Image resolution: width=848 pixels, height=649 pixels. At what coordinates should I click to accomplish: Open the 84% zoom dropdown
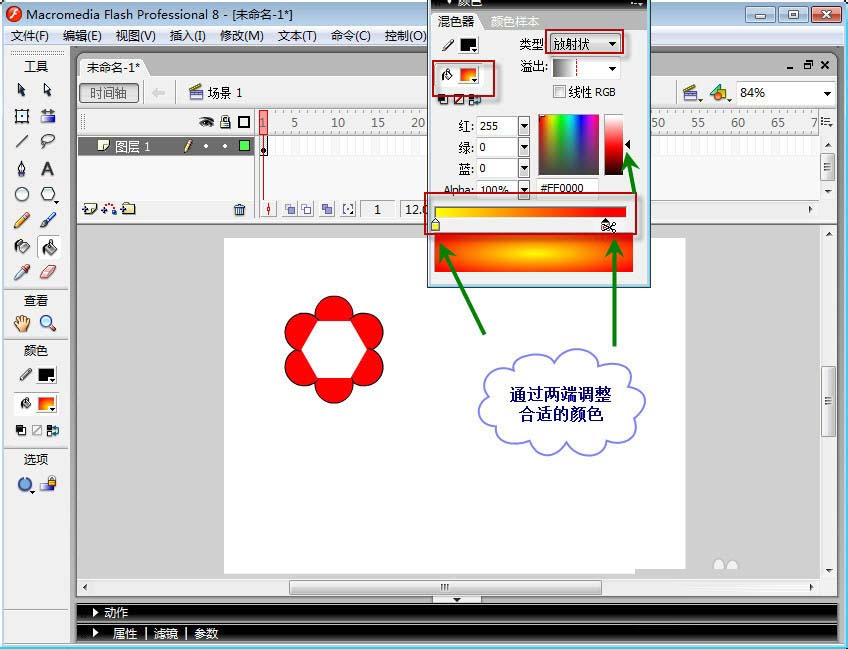coord(827,94)
